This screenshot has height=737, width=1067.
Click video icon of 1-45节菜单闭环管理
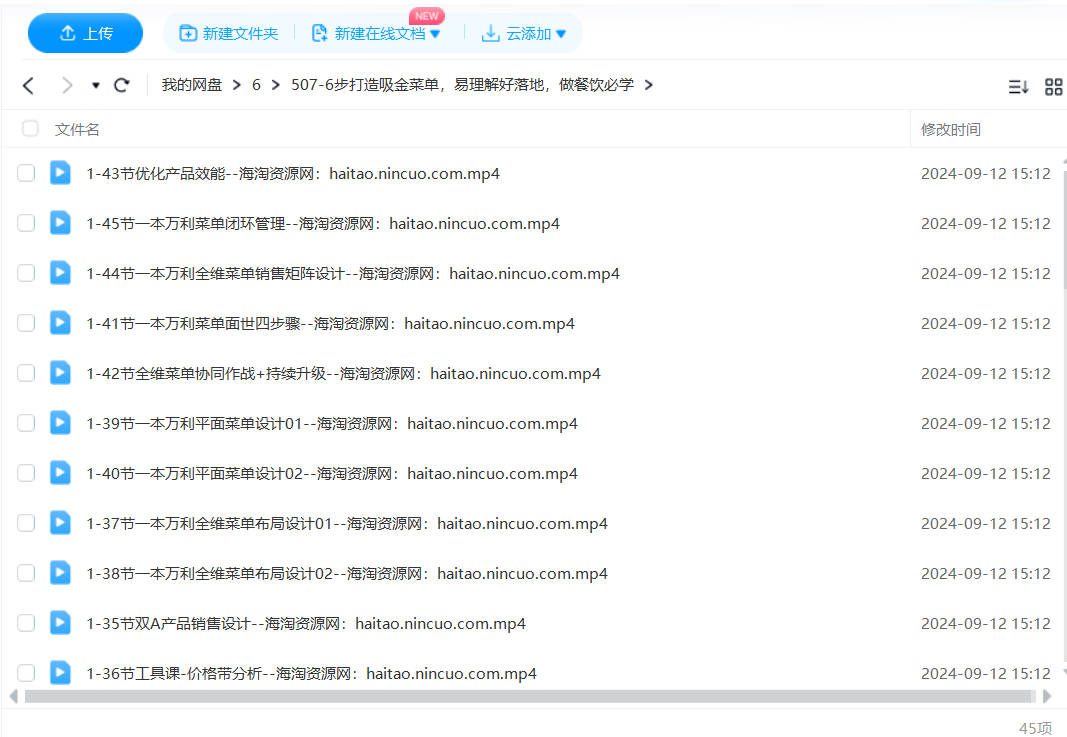(x=60, y=223)
